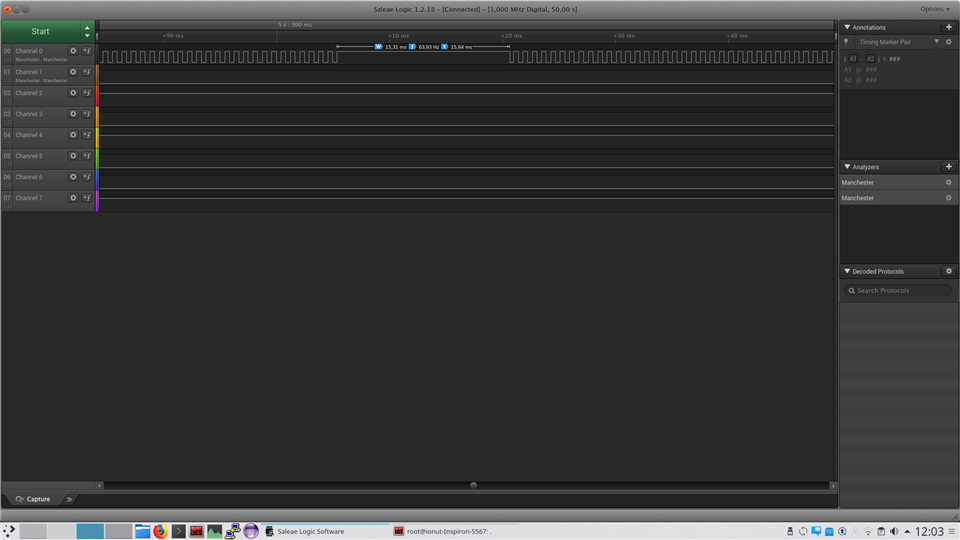Viewport: 960px width, 540px height.
Task: Click the horizontal scrollbar thumb
Action: click(x=473, y=486)
